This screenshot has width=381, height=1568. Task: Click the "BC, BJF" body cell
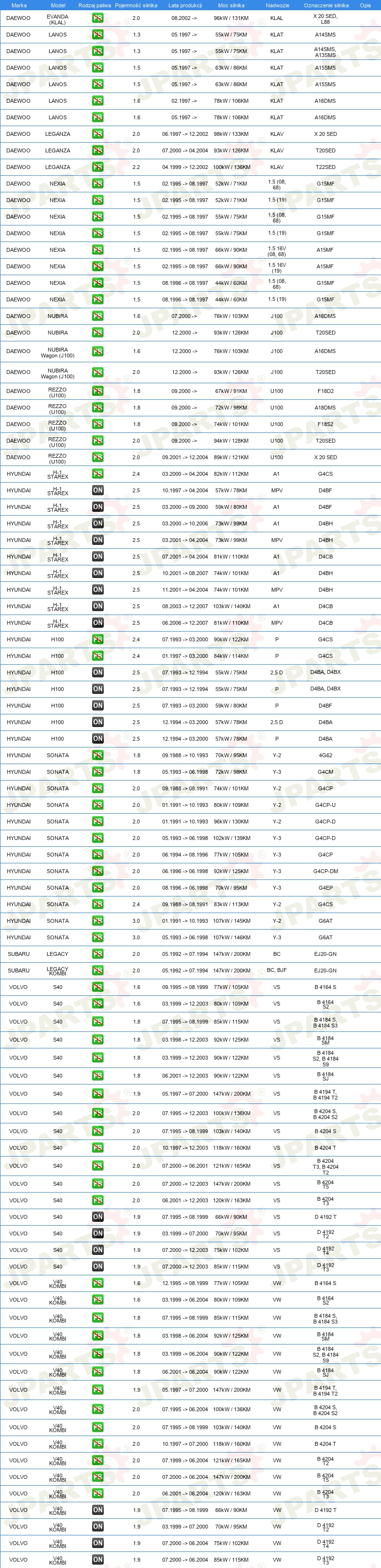tap(277, 970)
